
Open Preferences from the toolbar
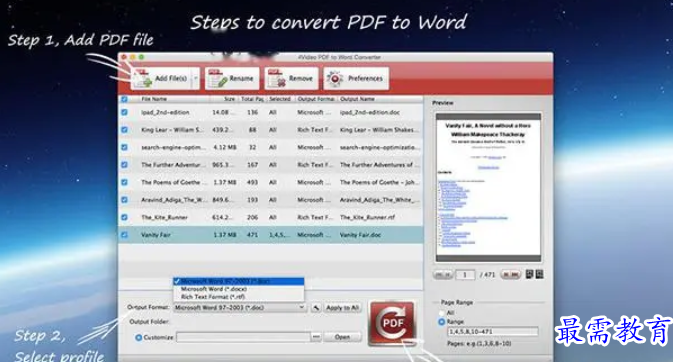click(x=356, y=78)
